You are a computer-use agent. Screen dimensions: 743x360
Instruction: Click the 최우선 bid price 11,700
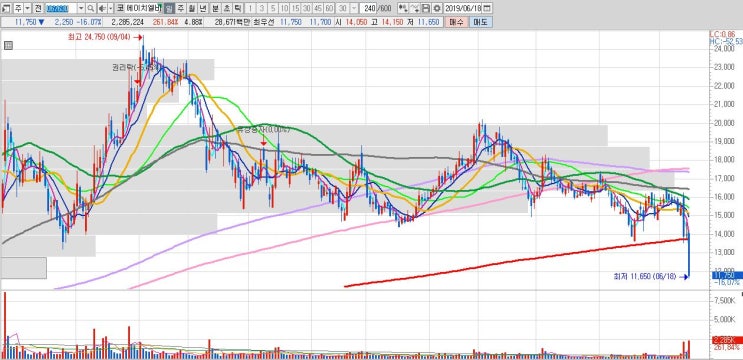(319, 22)
